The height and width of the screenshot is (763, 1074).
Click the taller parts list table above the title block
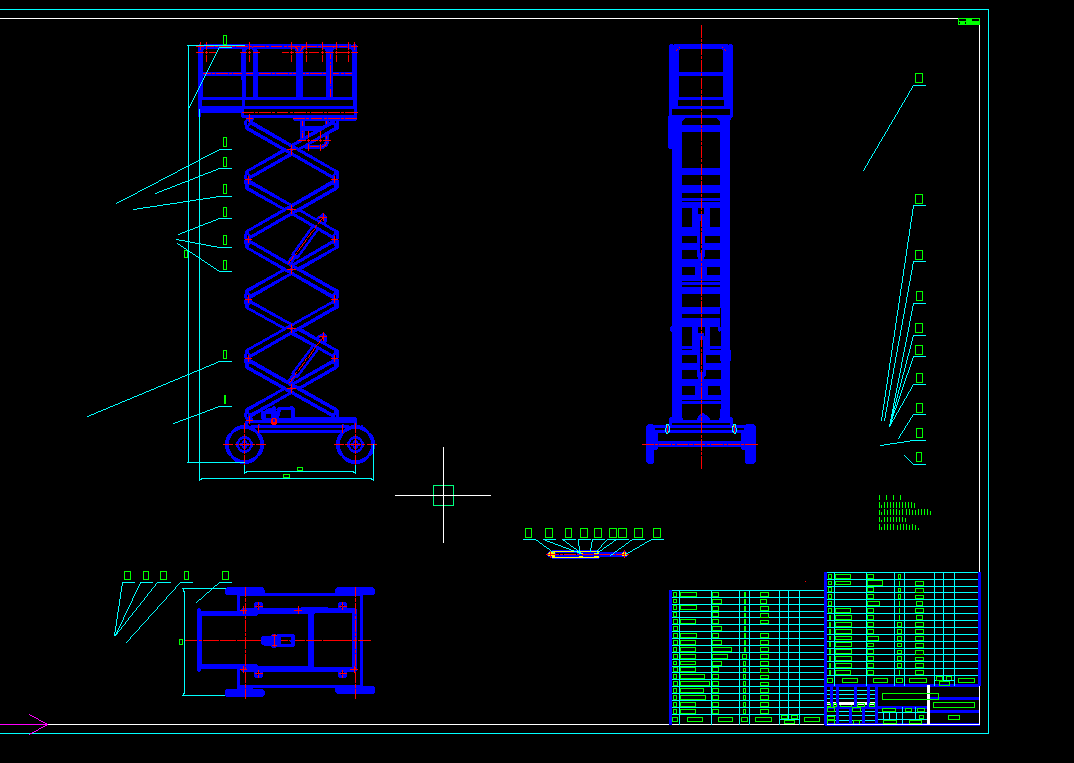coord(903,628)
